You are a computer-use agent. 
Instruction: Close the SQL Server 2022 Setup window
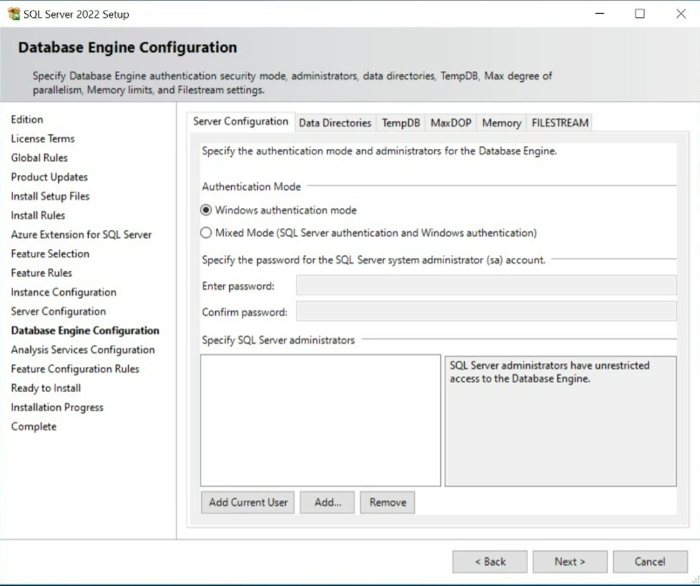pyautogui.click(x=681, y=14)
